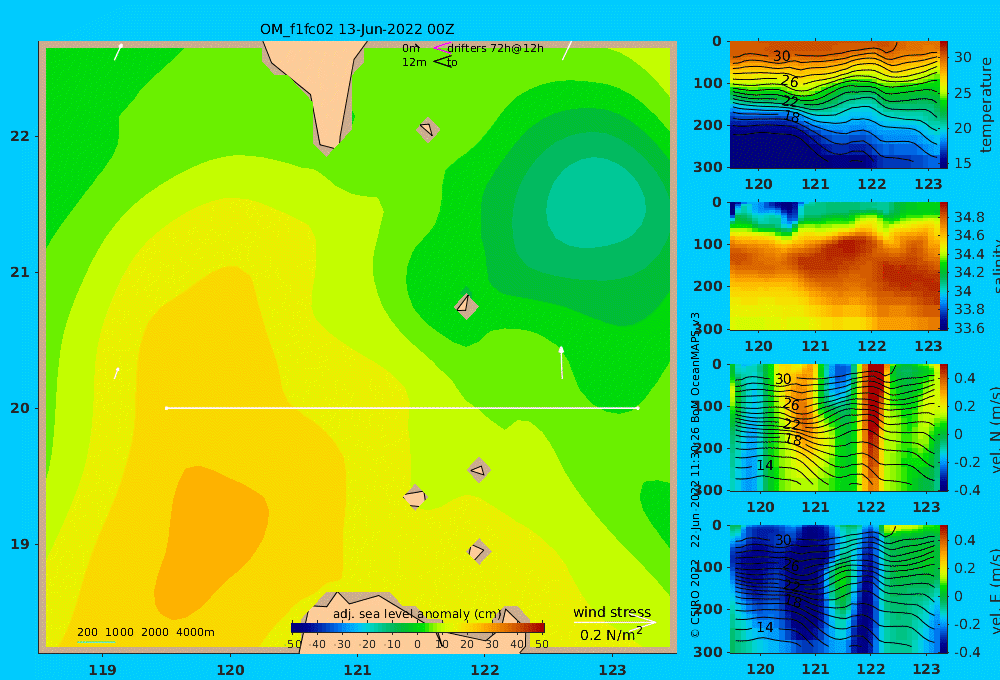Click the island marker at 22N near 121.5E
The width and height of the screenshot is (1000, 680).
pos(428,129)
